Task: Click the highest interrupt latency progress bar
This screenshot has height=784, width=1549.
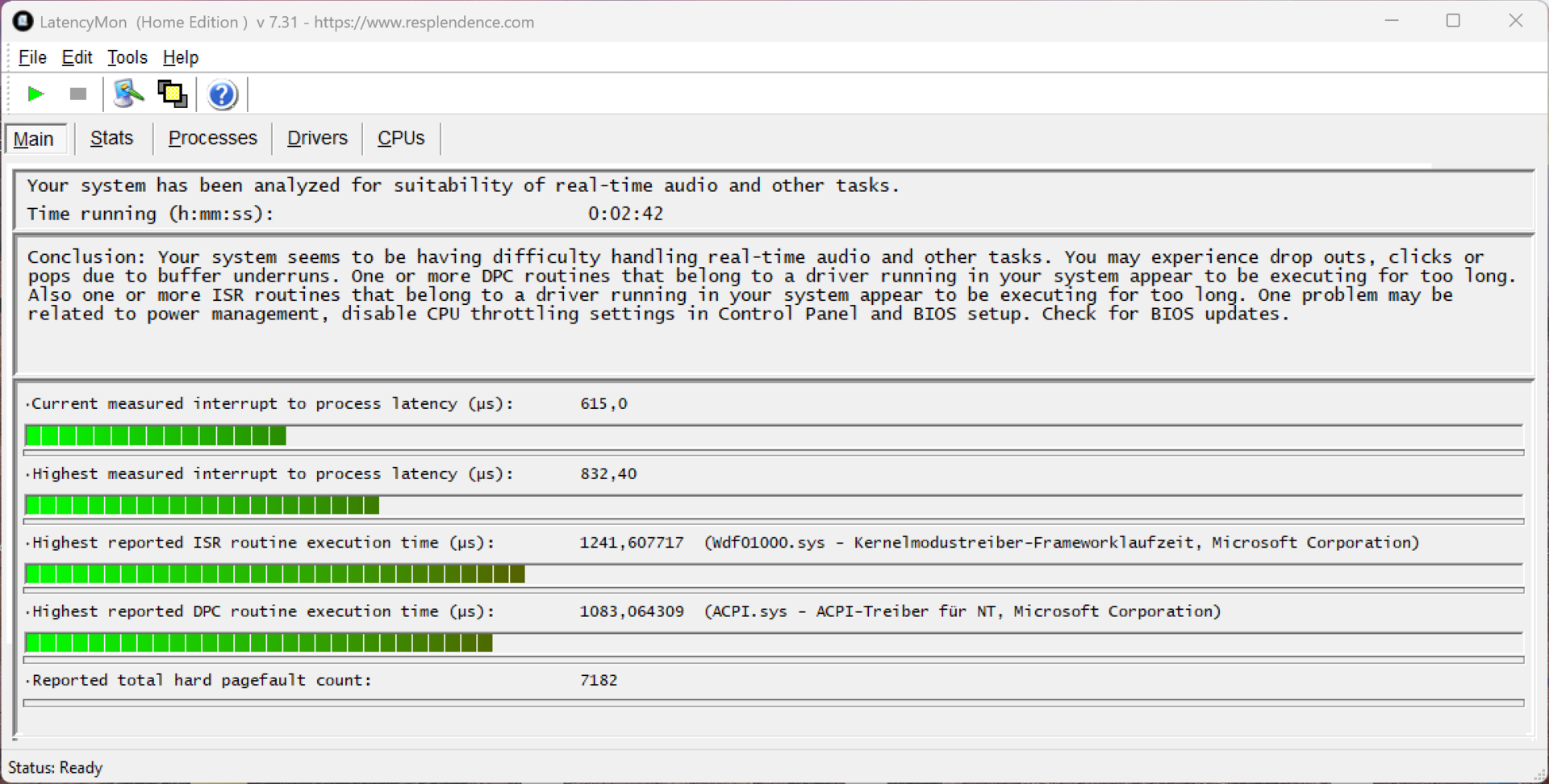Action: point(774,506)
